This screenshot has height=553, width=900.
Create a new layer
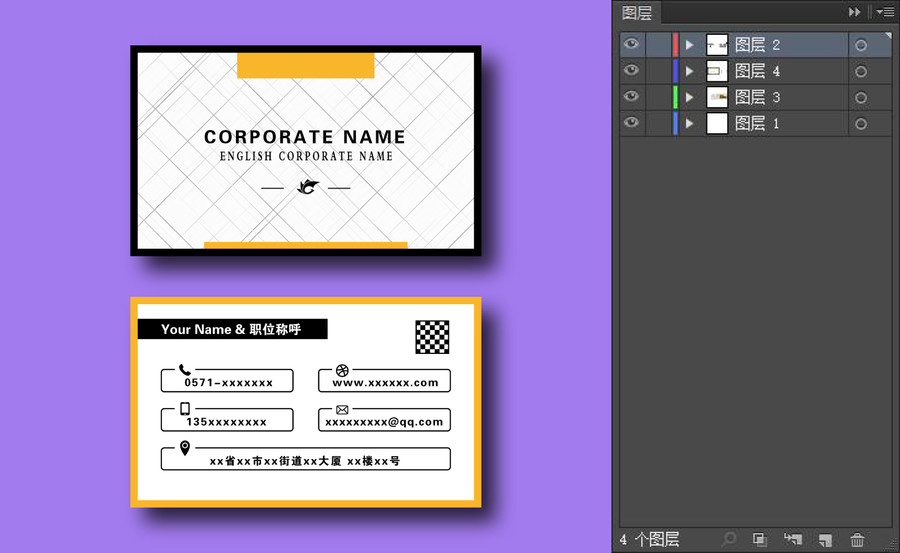(825, 539)
